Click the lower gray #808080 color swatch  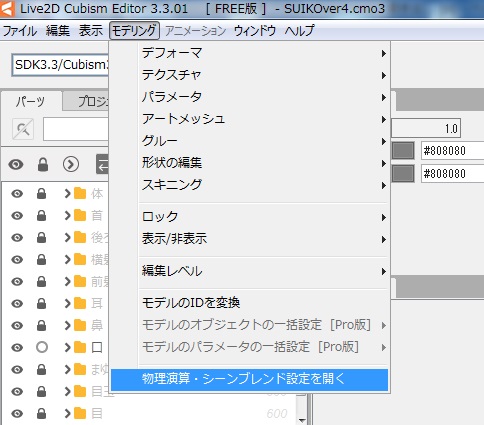pos(403,173)
